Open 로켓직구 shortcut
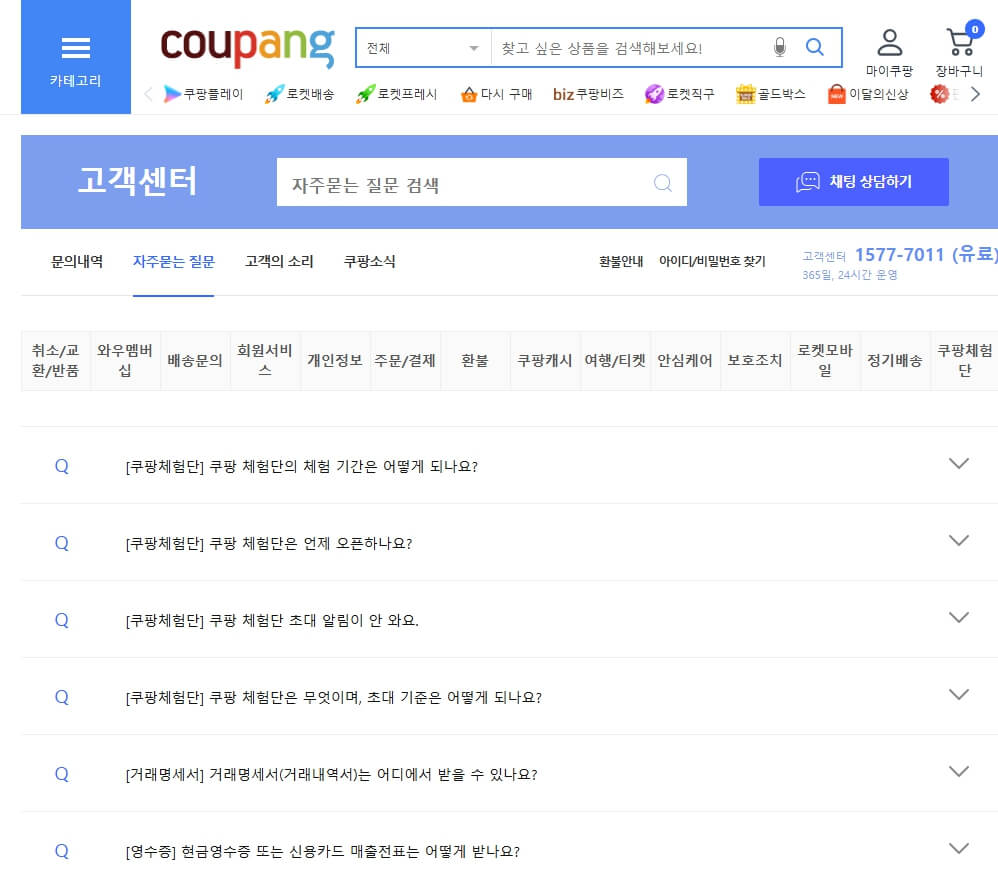 click(x=679, y=94)
